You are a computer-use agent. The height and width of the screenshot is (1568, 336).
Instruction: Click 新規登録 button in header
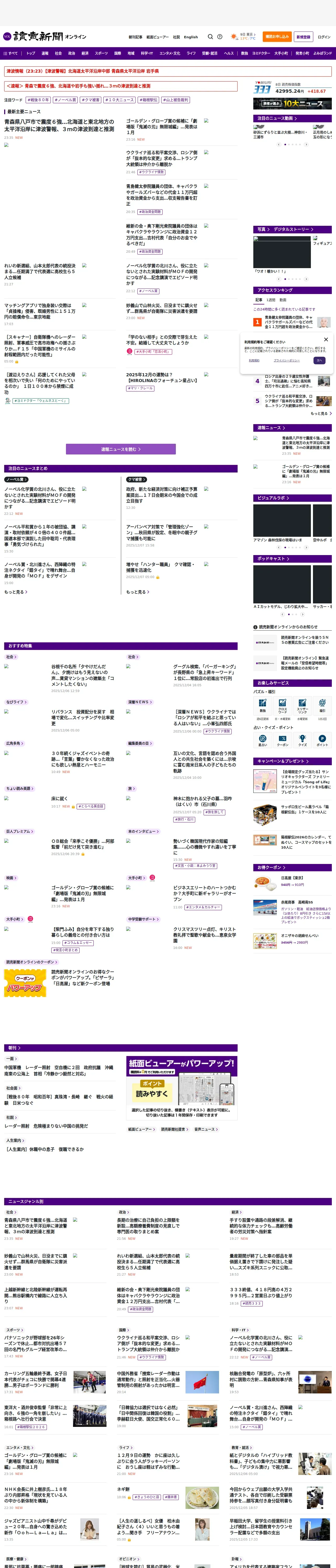(x=304, y=37)
